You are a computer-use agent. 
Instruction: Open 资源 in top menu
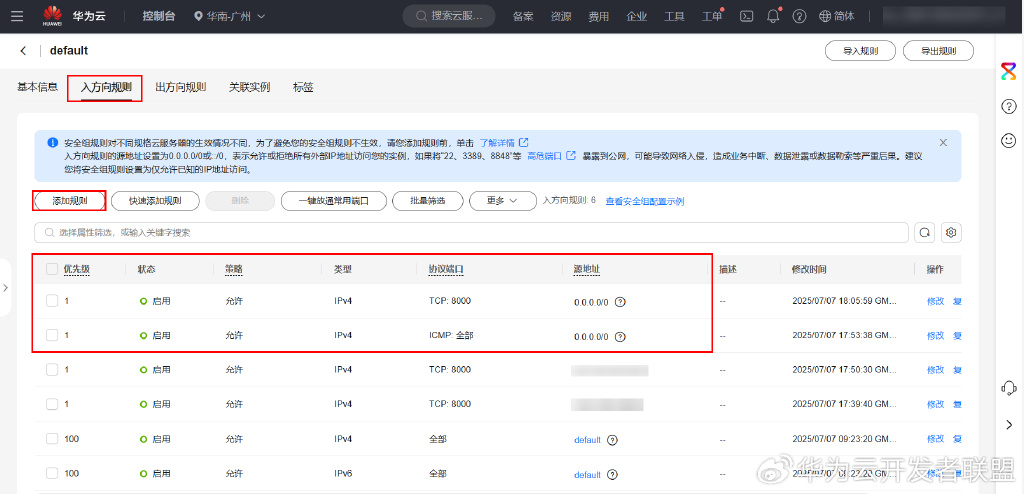(x=561, y=16)
